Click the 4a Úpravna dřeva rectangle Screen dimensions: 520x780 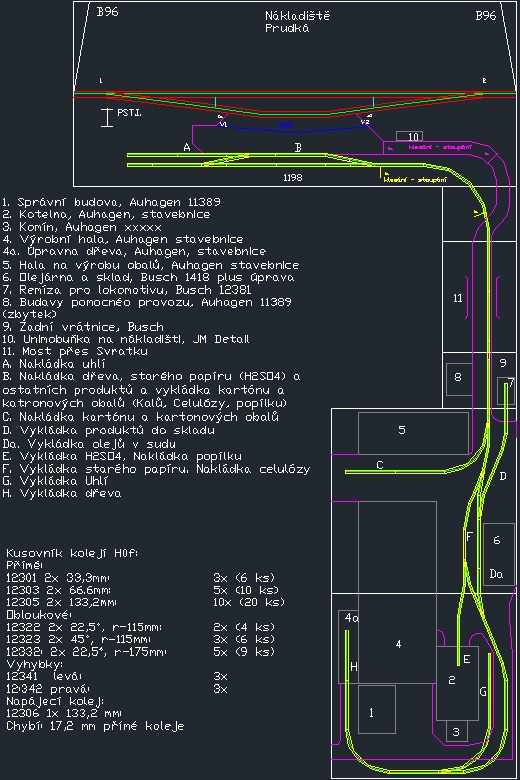(x=348, y=646)
